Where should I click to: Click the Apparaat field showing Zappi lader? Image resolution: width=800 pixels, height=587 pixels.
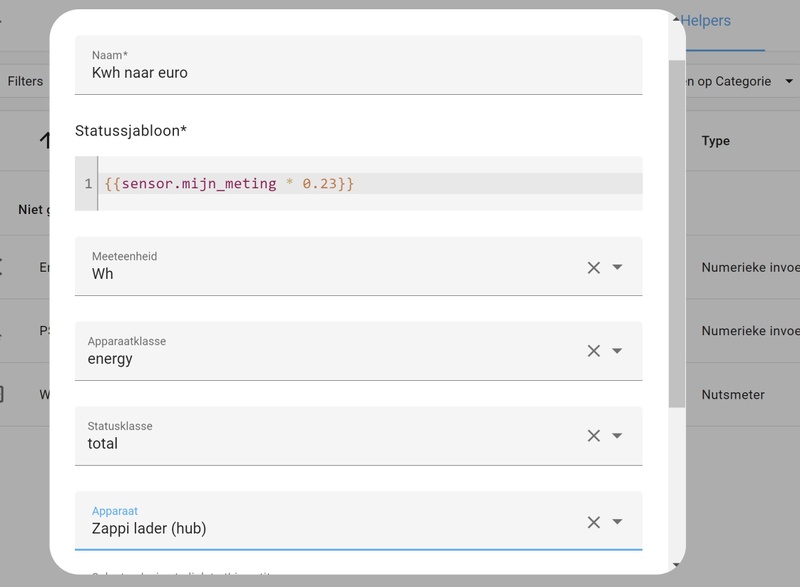[x=330, y=528]
